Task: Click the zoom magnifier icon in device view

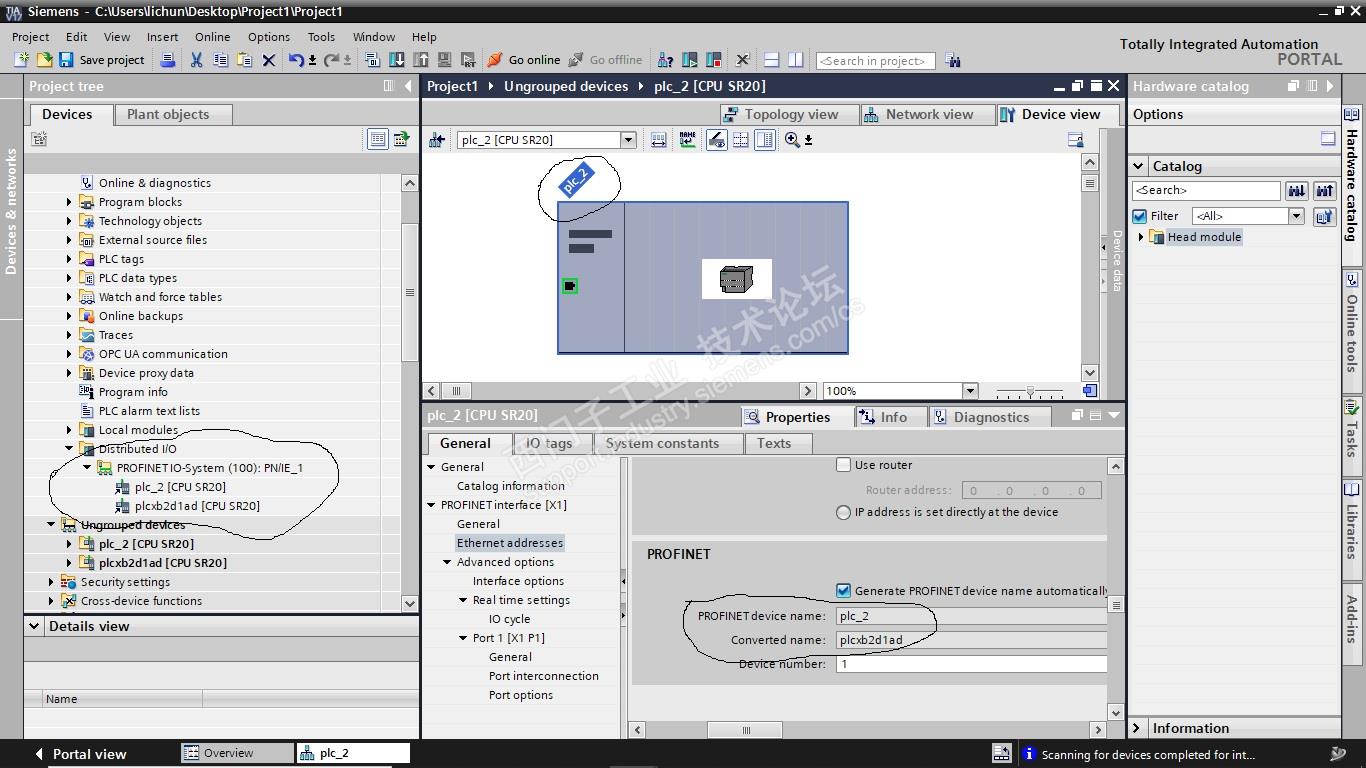Action: tap(792, 140)
